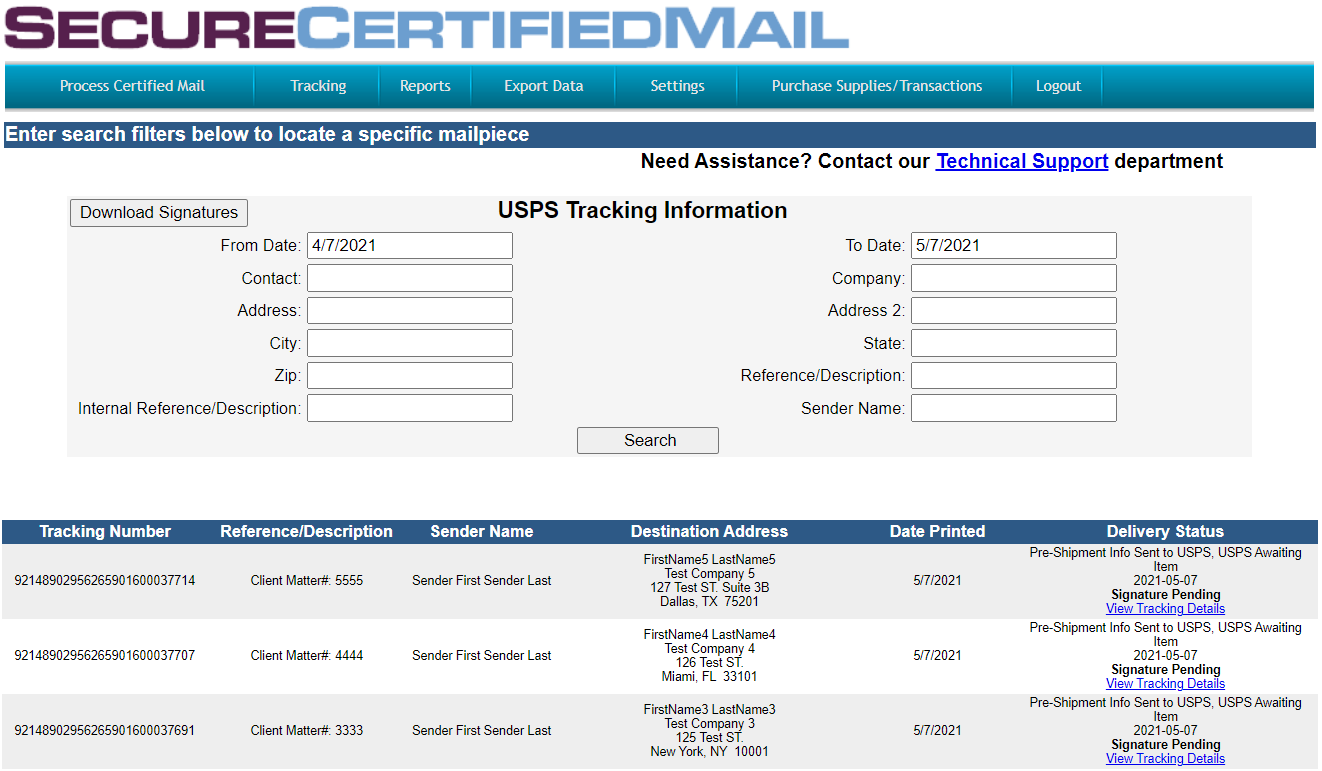Focus the Contact input field
The image size is (1322, 771).
[x=410, y=278]
